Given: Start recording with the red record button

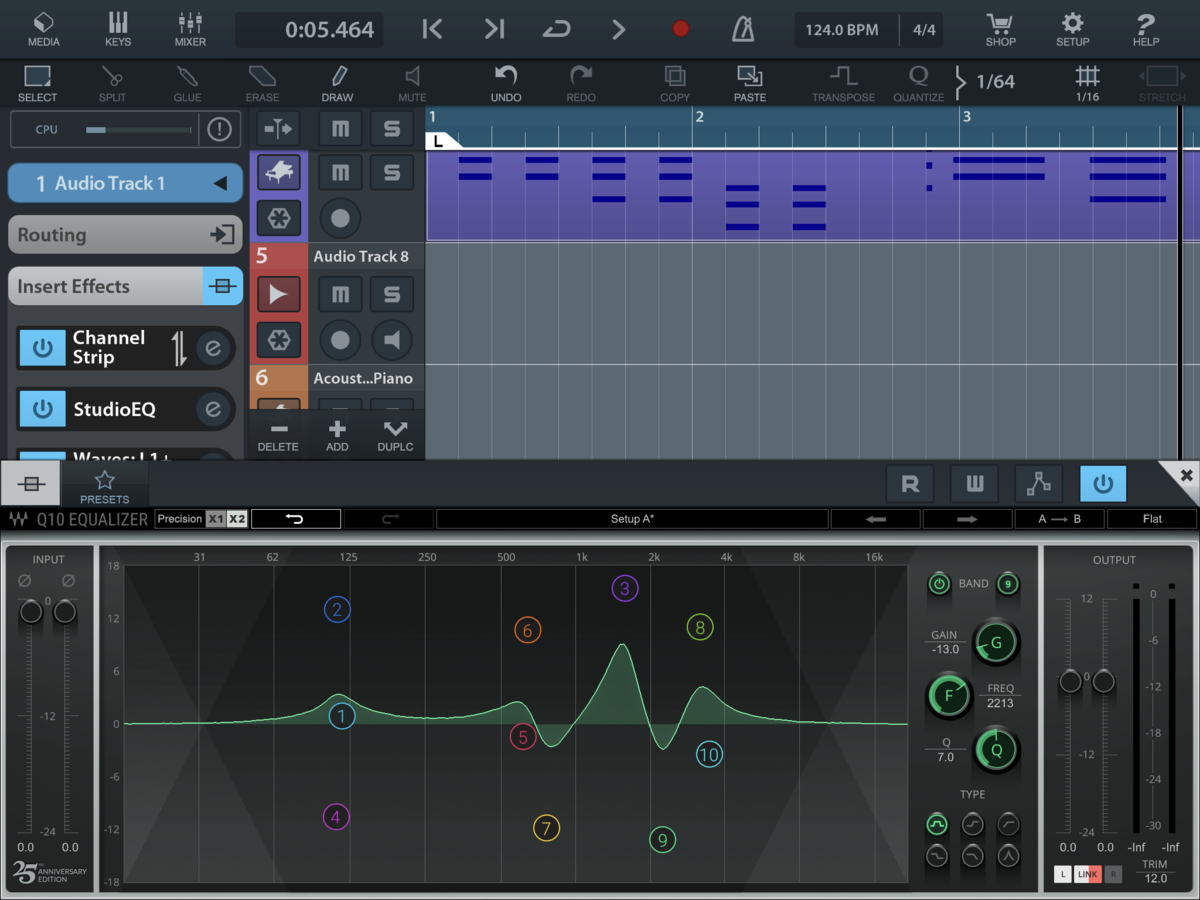Looking at the screenshot, I should click(x=681, y=29).
